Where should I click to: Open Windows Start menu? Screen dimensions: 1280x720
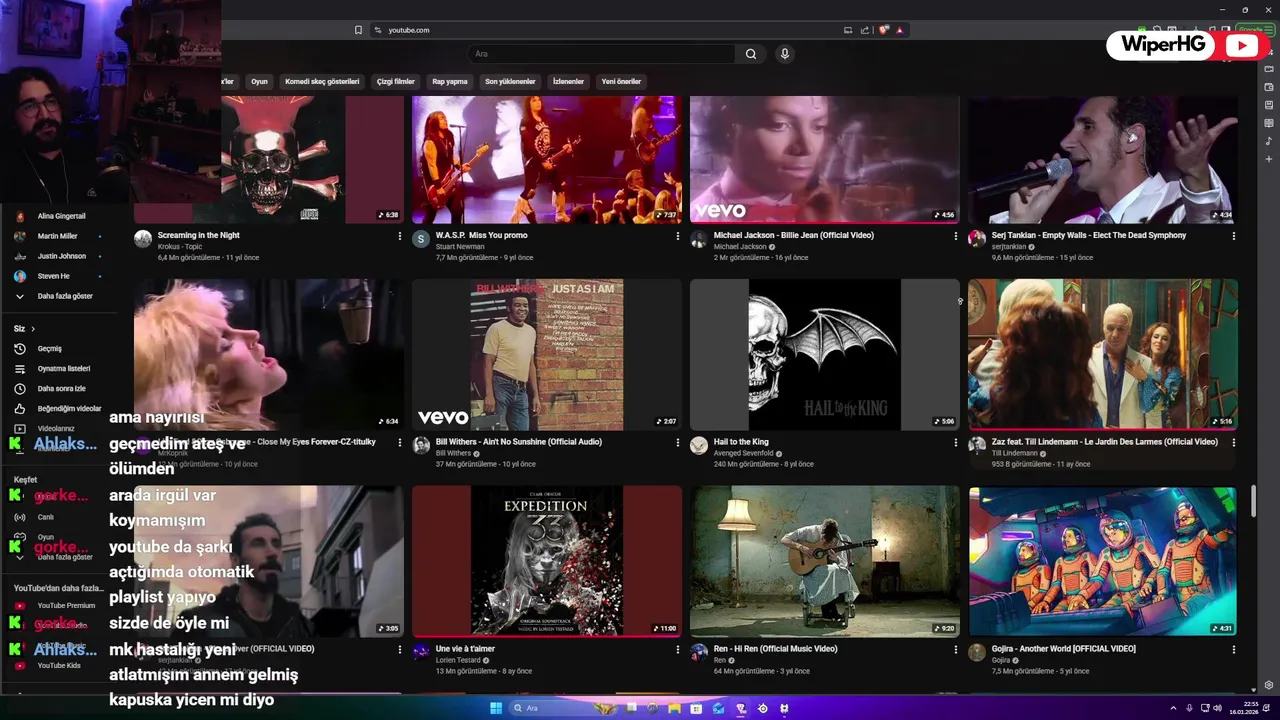496,708
